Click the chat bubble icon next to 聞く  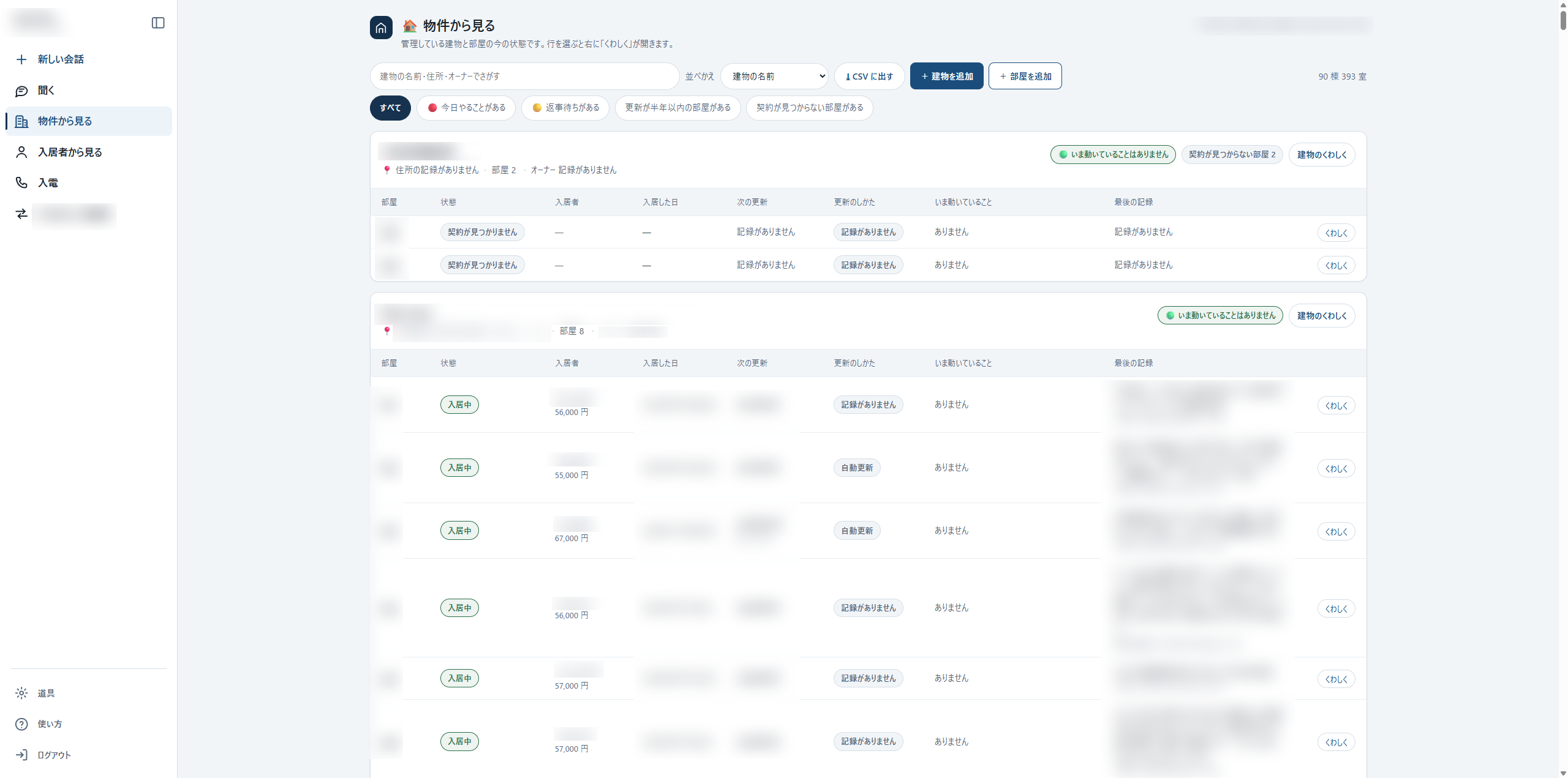pos(21,91)
